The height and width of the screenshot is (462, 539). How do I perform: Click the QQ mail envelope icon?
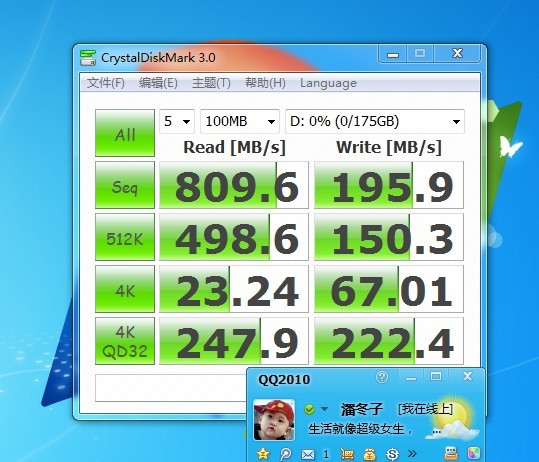tap(308, 454)
